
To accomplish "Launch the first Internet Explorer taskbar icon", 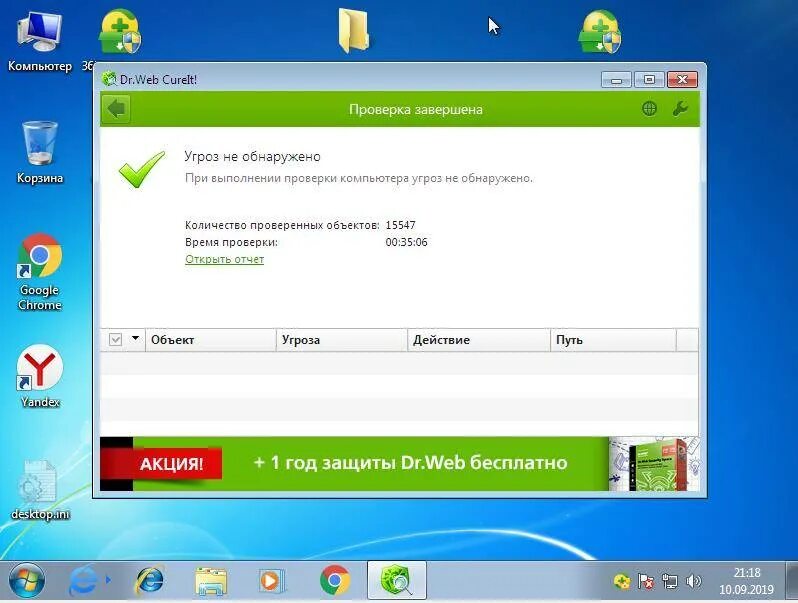I will pos(84,581).
